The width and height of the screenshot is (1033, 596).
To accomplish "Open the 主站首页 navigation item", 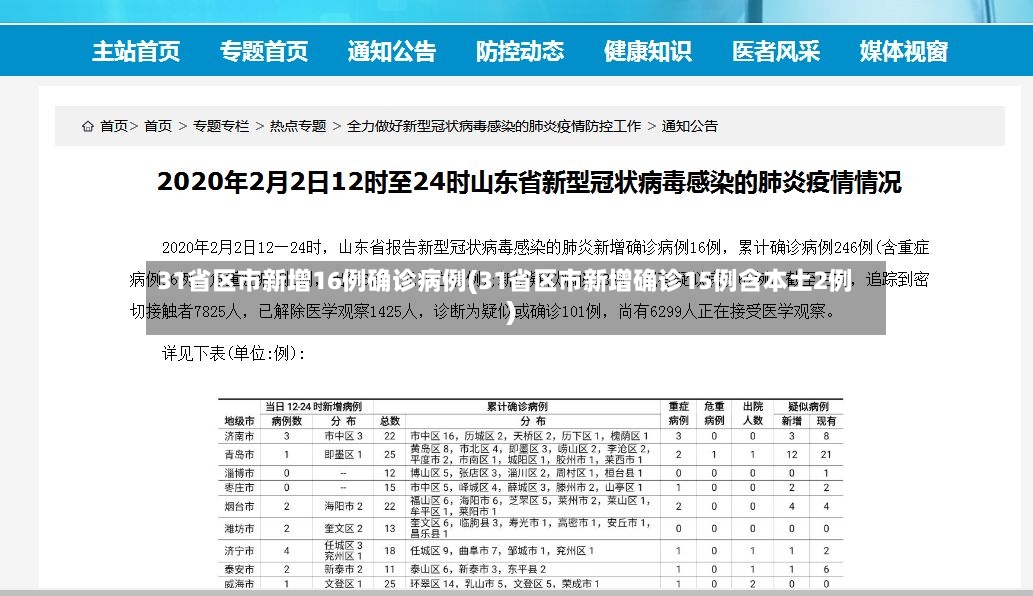I will click(136, 51).
